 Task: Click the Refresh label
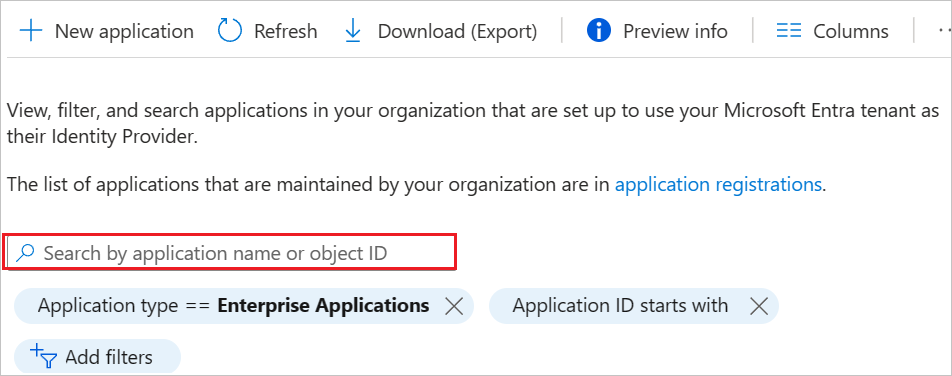(x=285, y=31)
